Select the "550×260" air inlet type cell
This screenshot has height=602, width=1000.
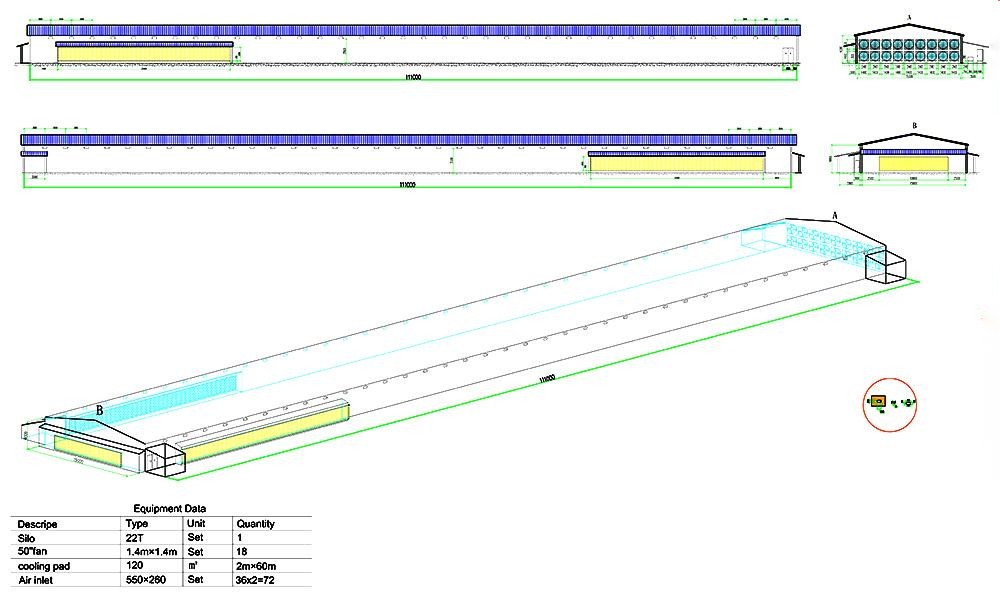tap(146, 580)
